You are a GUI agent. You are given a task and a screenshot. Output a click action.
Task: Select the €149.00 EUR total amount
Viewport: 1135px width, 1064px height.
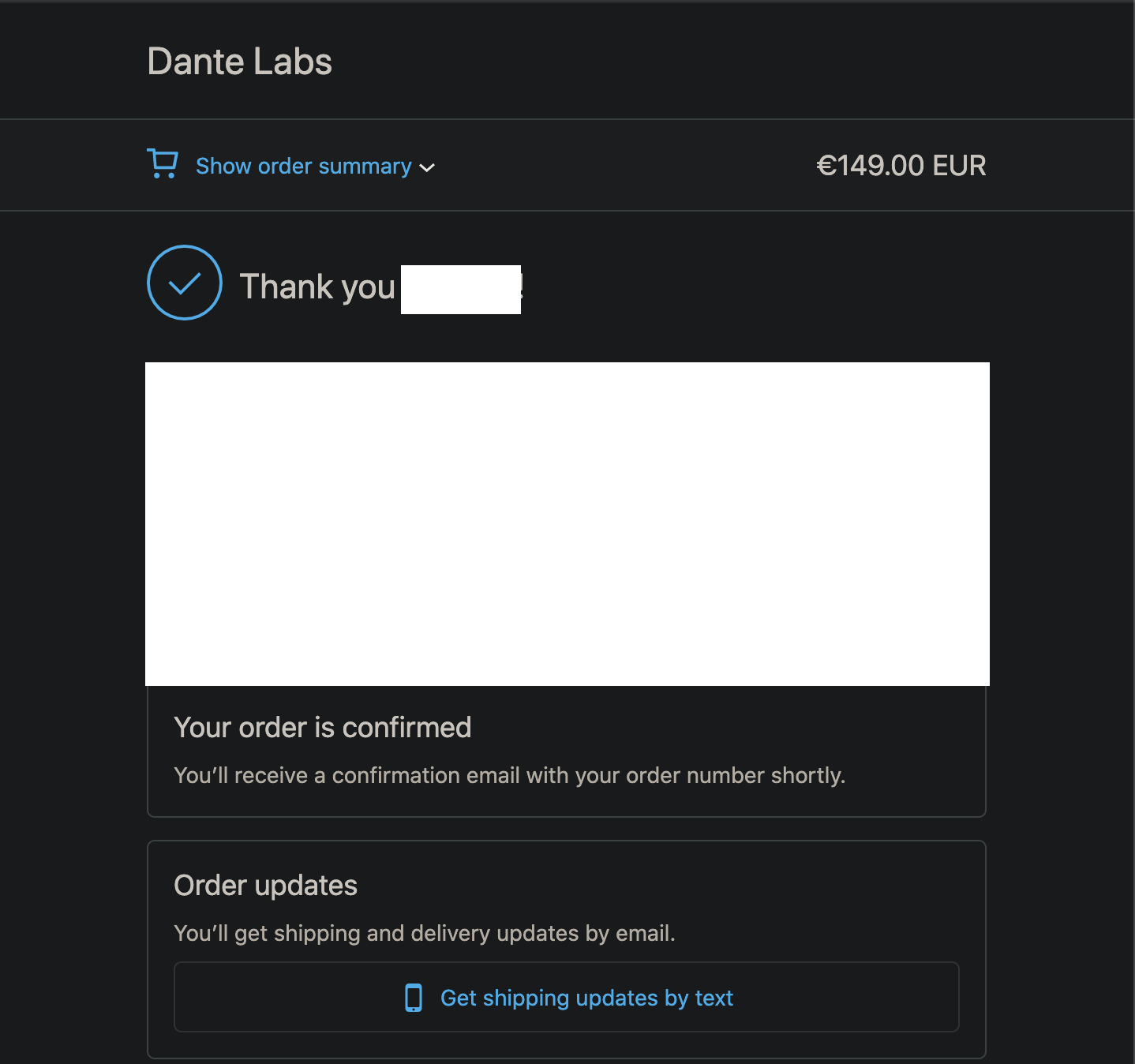coord(901,166)
